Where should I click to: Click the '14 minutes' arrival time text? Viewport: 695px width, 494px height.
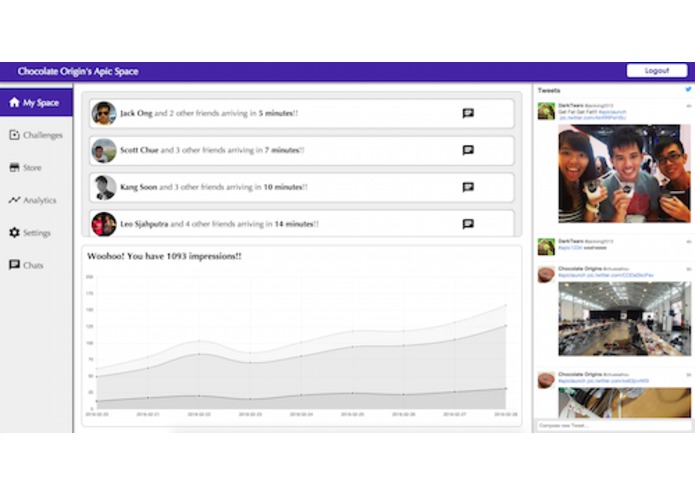coord(294,224)
